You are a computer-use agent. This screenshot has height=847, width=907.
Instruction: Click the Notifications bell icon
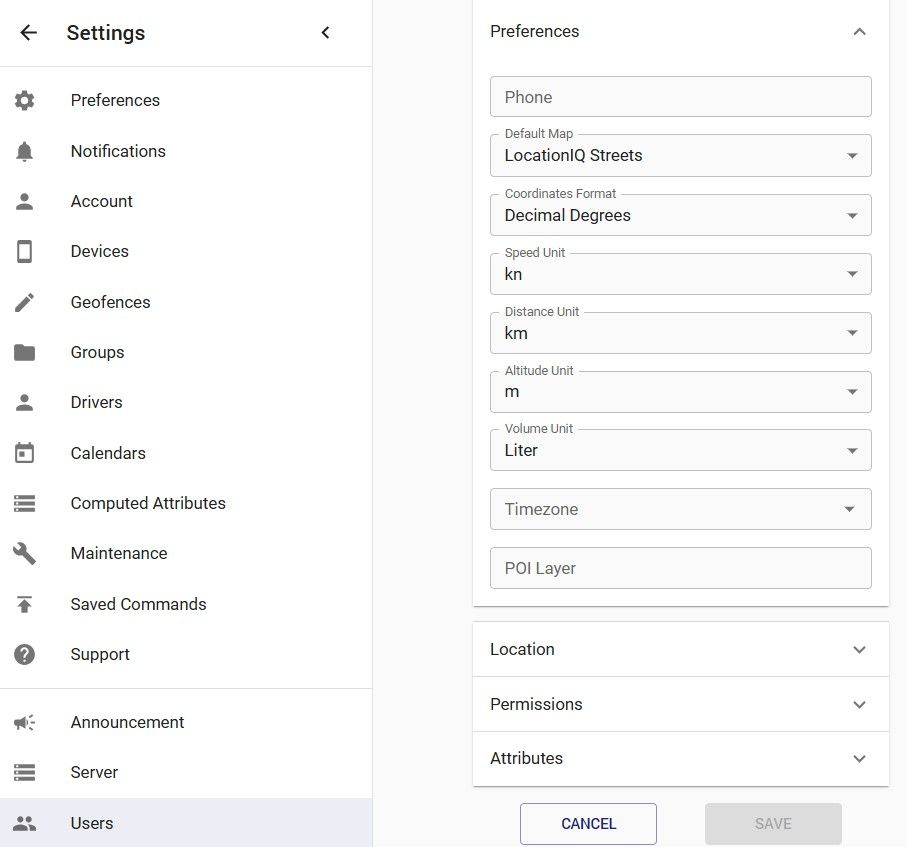(x=25, y=151)
